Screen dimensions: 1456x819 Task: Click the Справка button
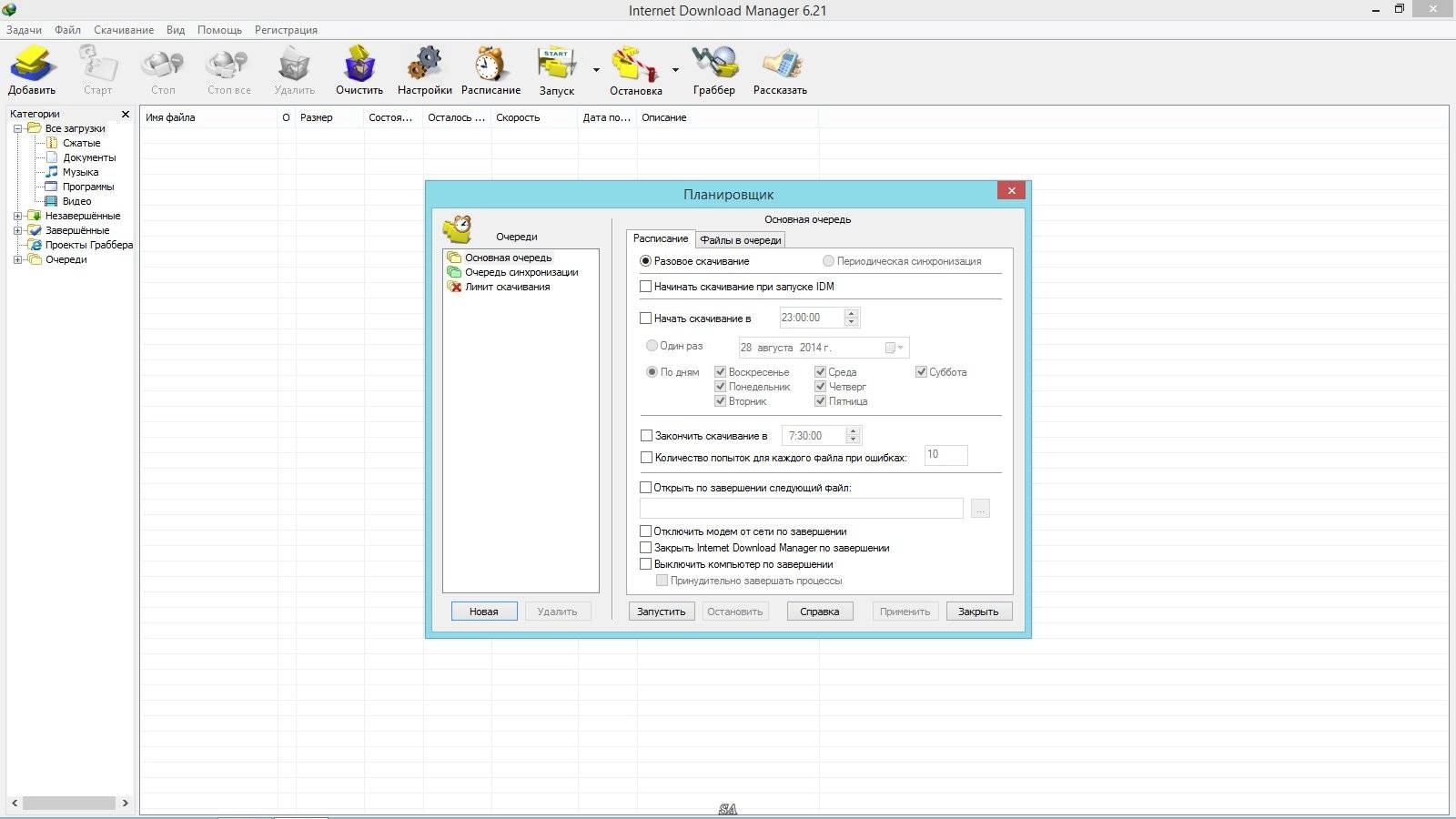(820, 612)
